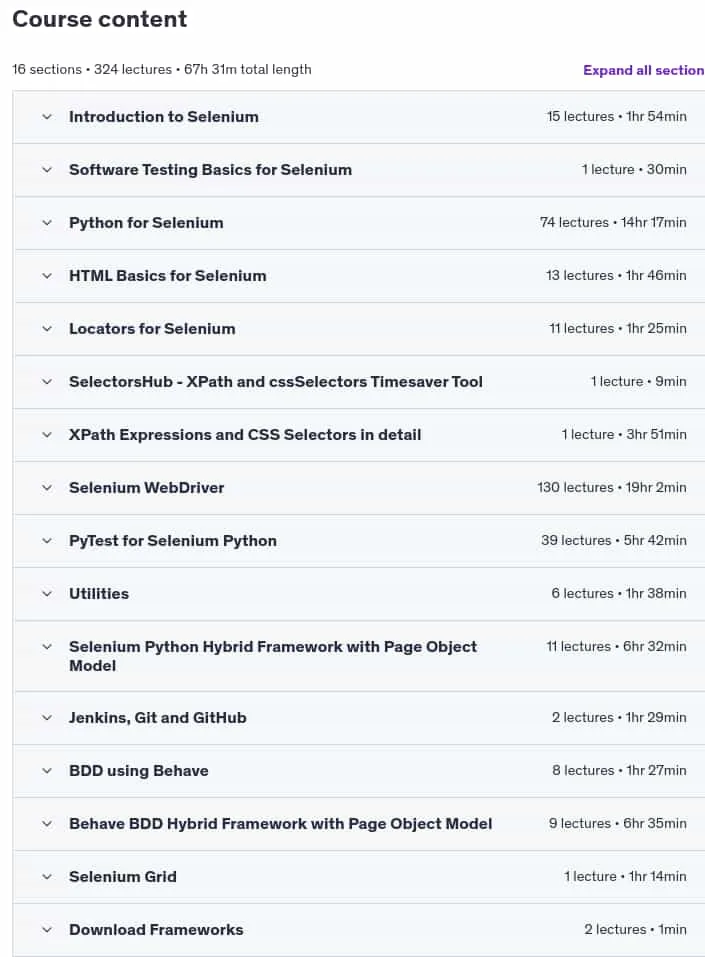
Task: Expand HTML Basics for Selenium chevron
Action: tap(47, 276)
